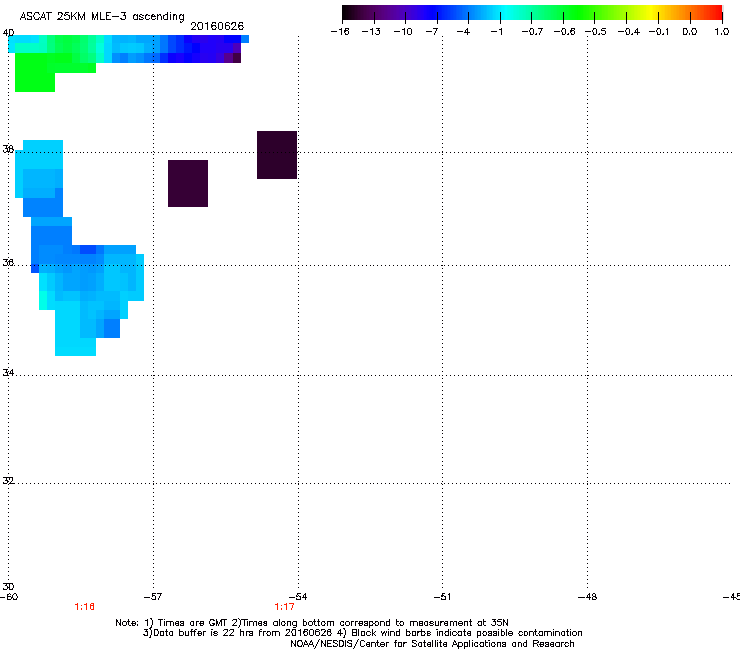Screen dimensions: 740x650
Task: Click the longitude label -48
Action: [587, 597]
